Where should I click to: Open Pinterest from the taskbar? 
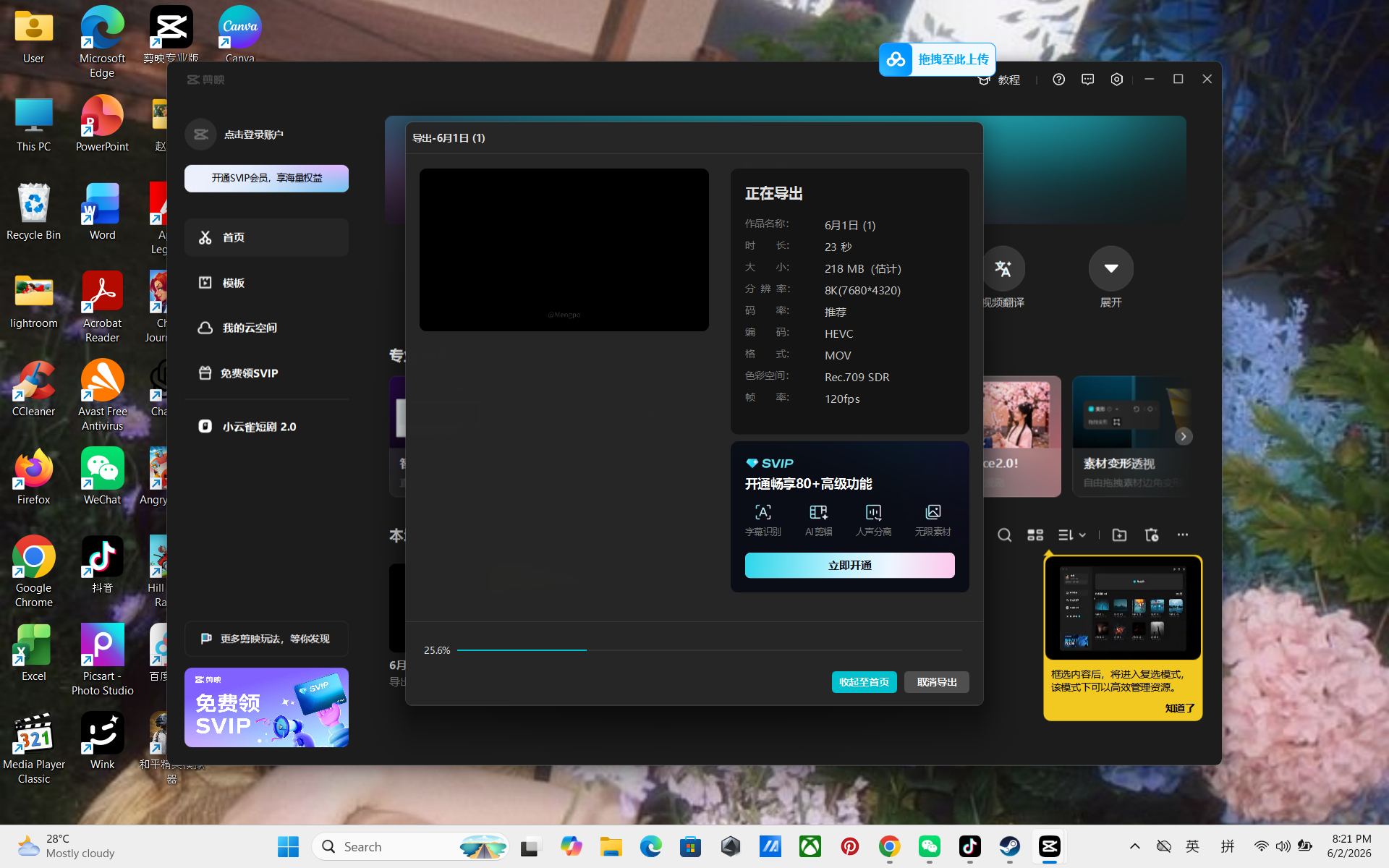coord(849,846)
